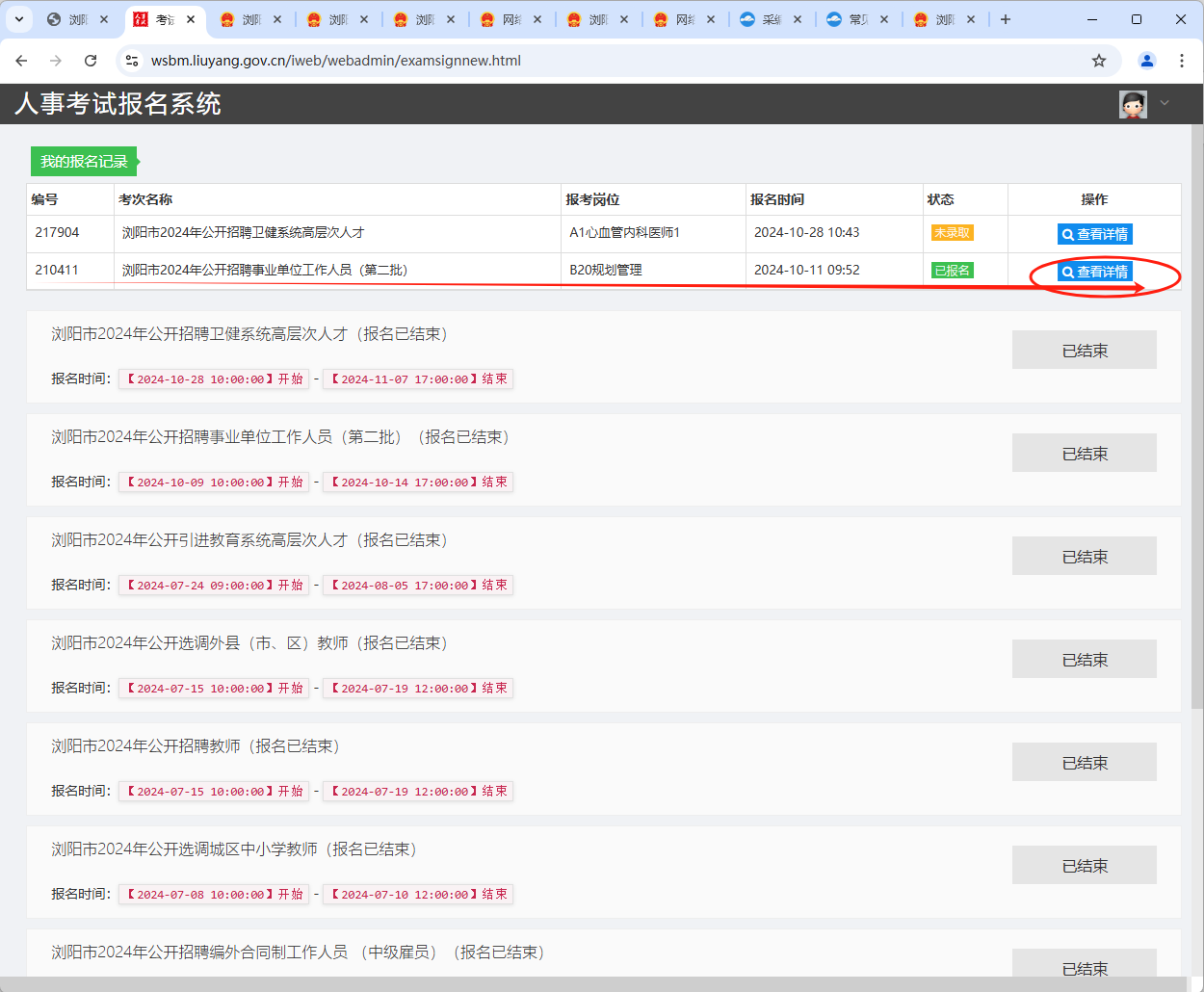Viewport: 1204px width, 992px height.
Task: Click 已结束 button for 卫健系统高层次人才
Action: point(1084,351)
